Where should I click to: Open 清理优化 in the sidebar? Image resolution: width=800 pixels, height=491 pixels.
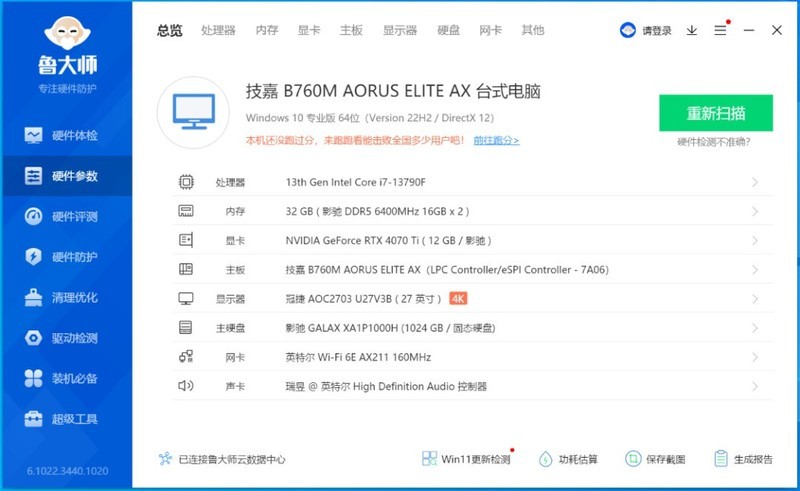(x=66, y=298)
